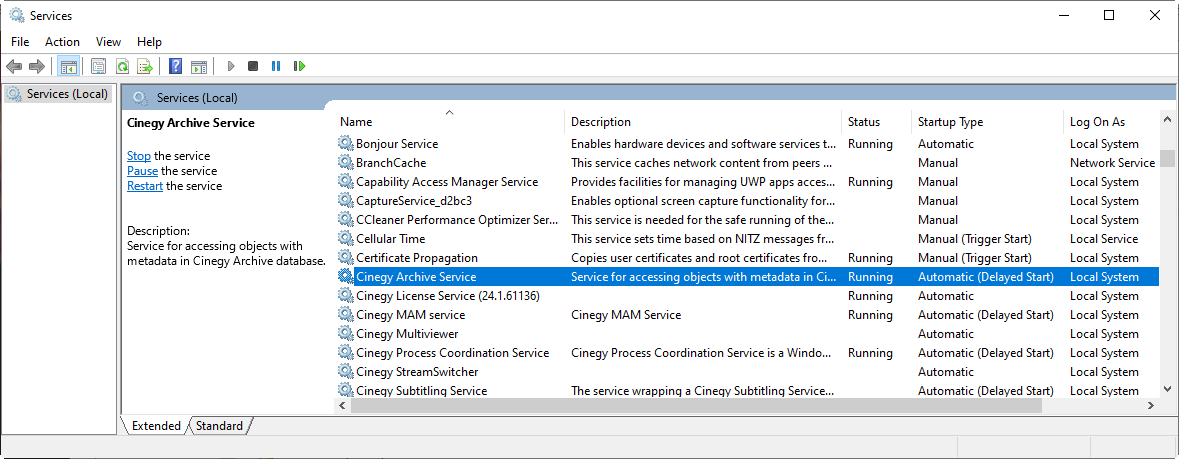Select the Certificate Propagation row
The height and width of the screenshot is (459, 1179).
click(747, 257)
